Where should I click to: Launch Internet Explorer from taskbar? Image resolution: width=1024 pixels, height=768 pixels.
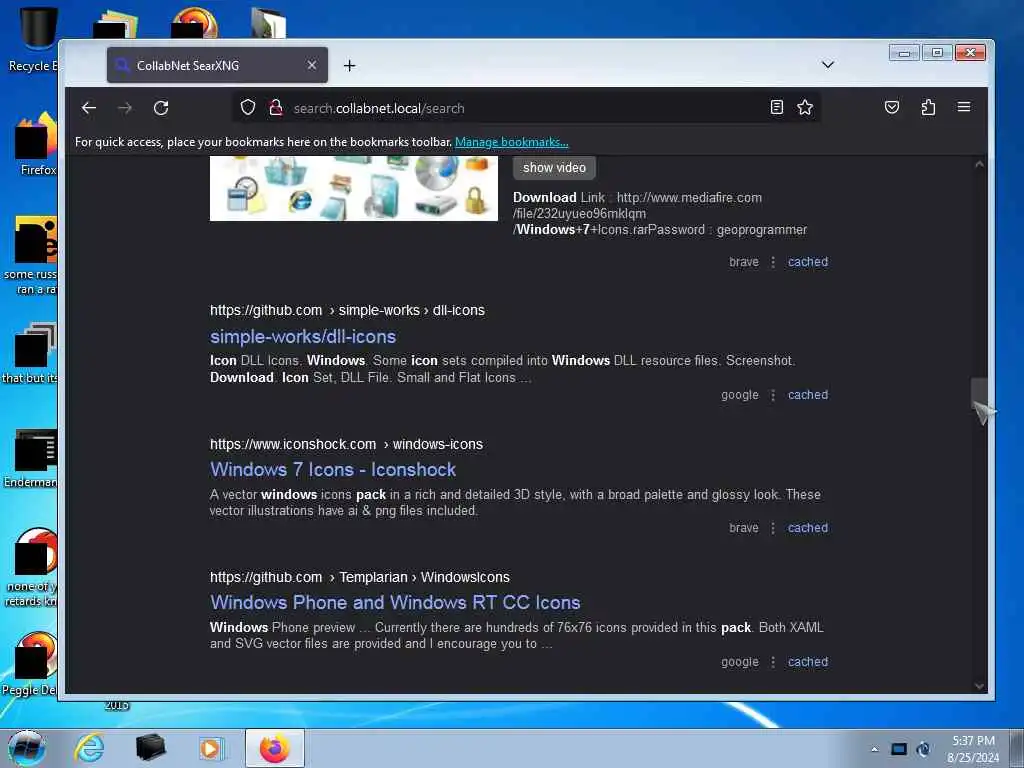tap(89, 748)
